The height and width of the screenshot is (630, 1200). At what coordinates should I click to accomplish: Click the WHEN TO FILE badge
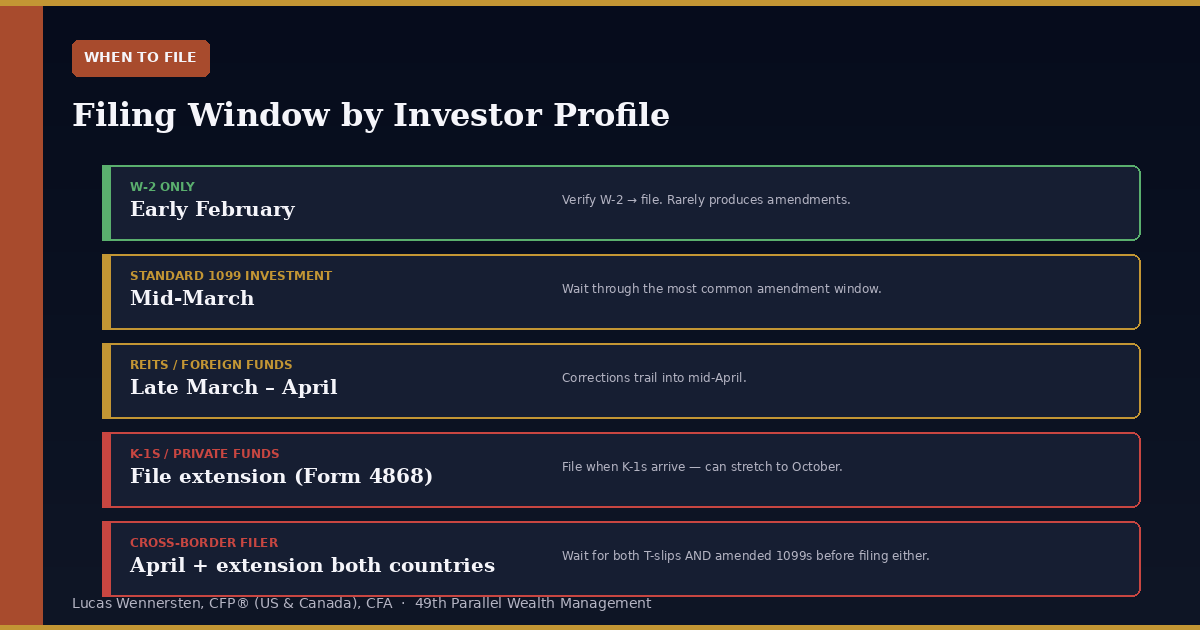click(141, 58)
